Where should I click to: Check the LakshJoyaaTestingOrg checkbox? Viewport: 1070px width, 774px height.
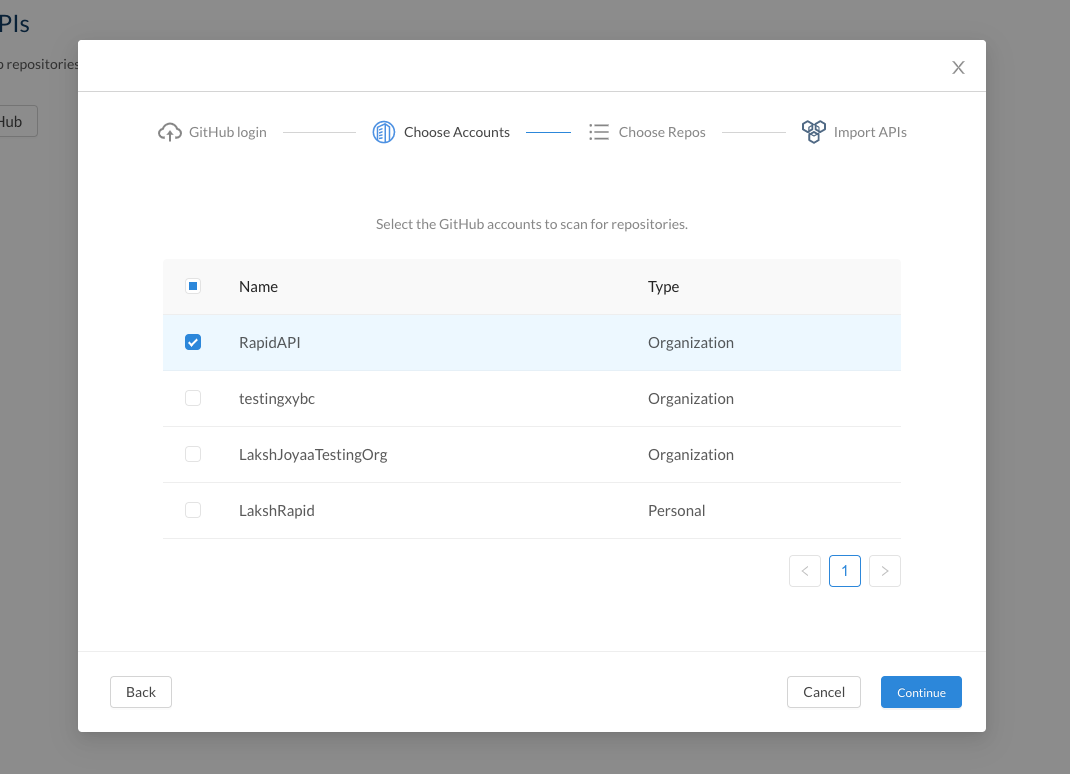coord(193,454)
